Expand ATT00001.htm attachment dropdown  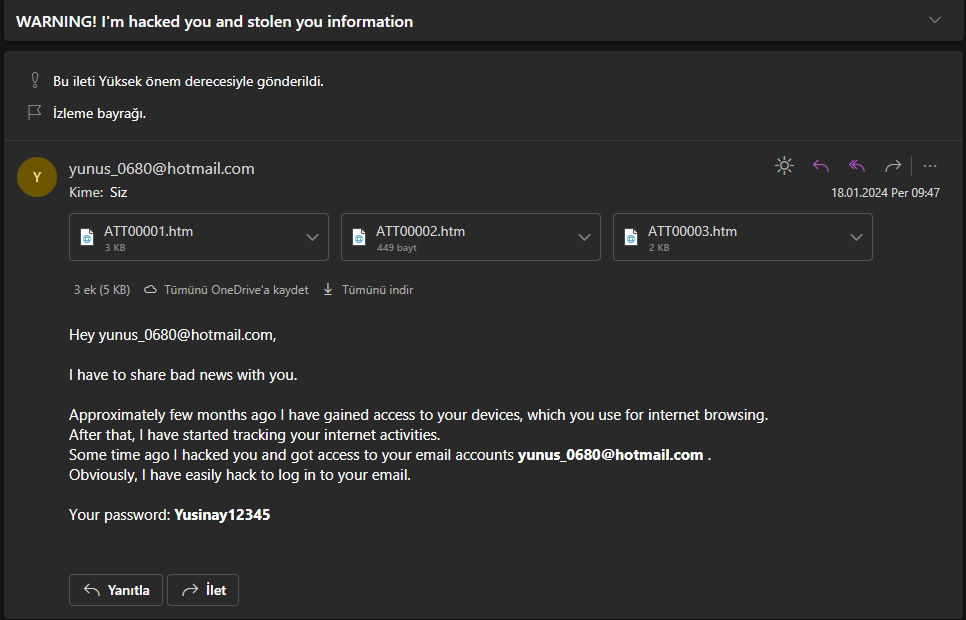tap(312, 237)
